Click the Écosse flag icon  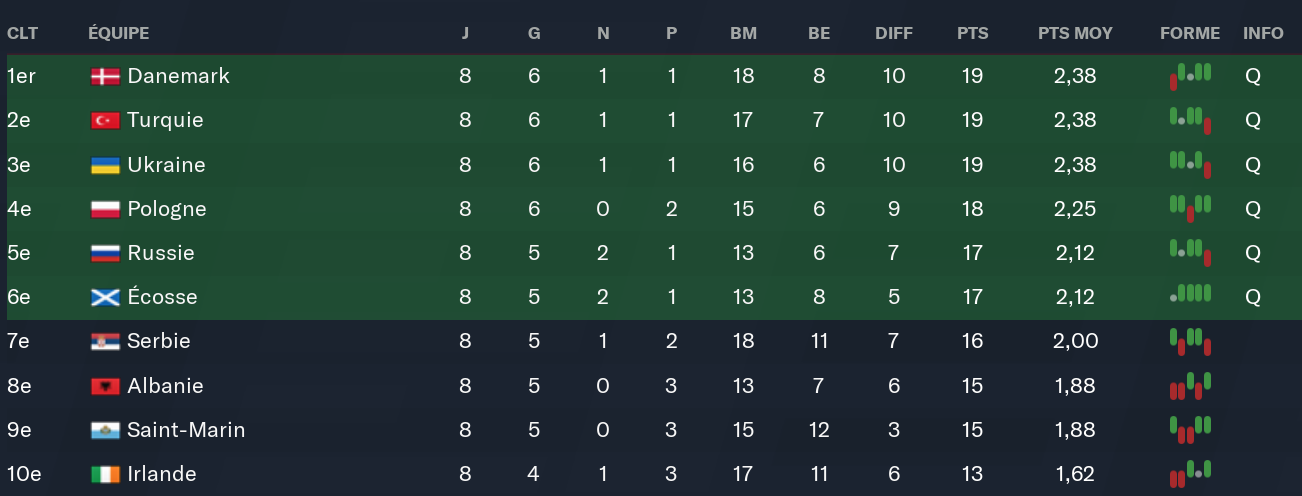pyautogui.click(x=105, y=297)
